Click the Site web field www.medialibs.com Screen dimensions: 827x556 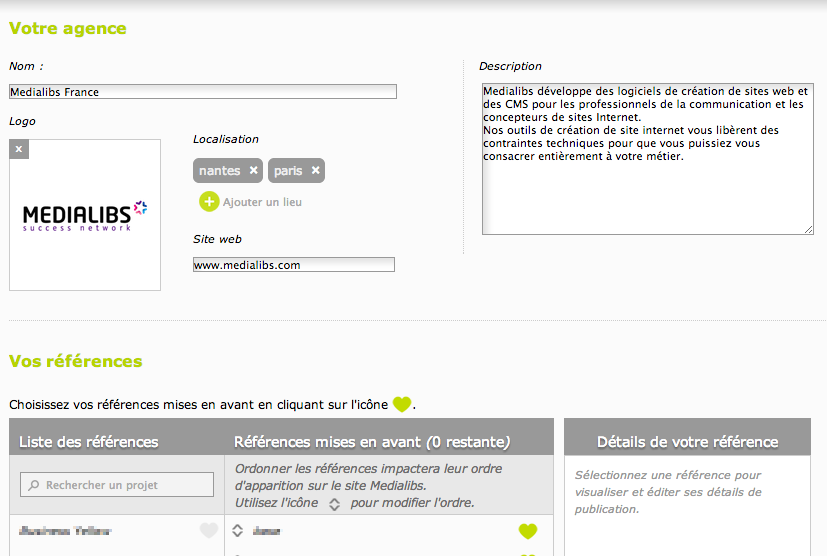click(x=294, y=265)
